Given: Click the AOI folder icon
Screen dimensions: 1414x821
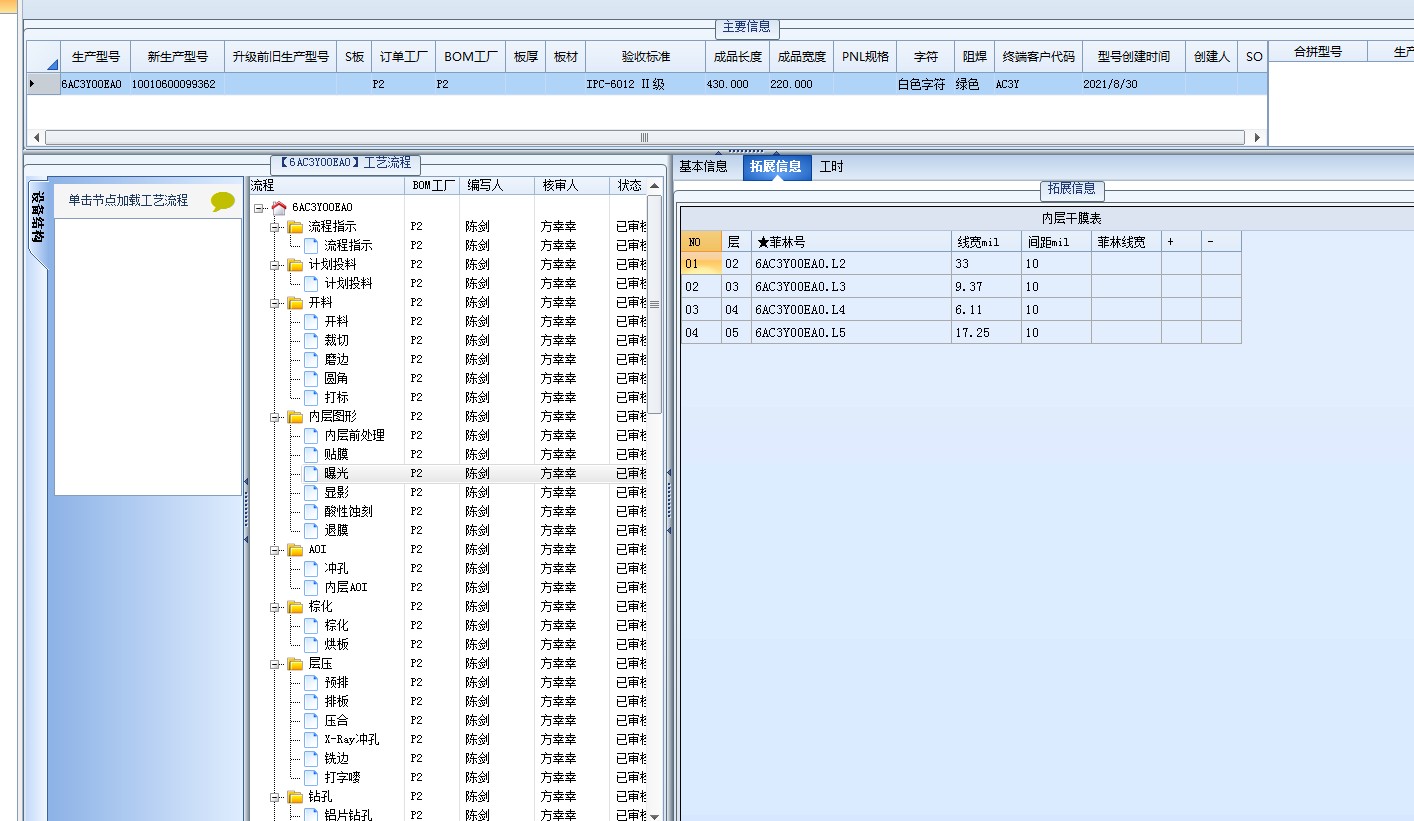Looking at the screenshot, I should (295, 549).
